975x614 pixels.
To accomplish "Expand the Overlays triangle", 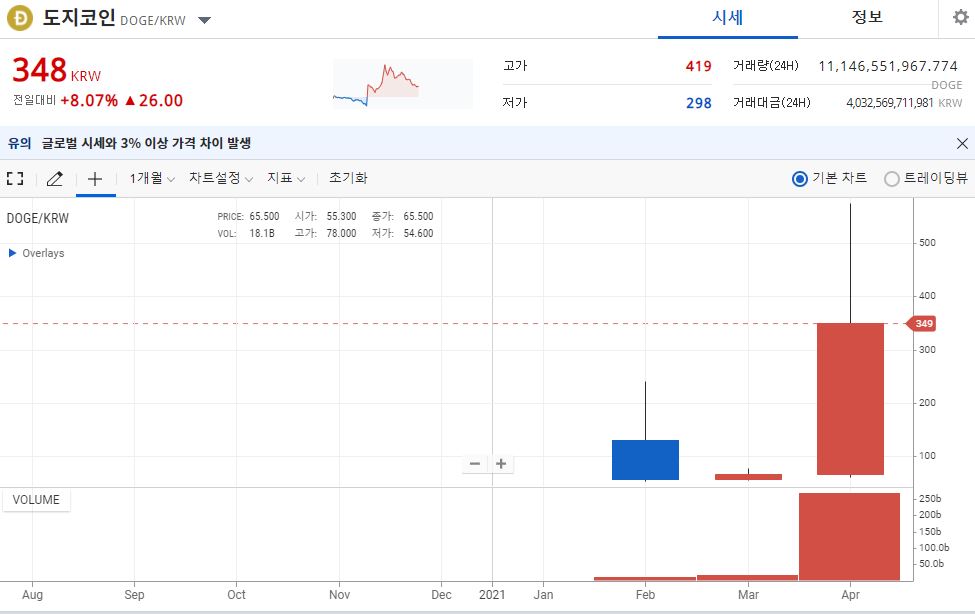I will pyautogui.click(x=12, y=253).
